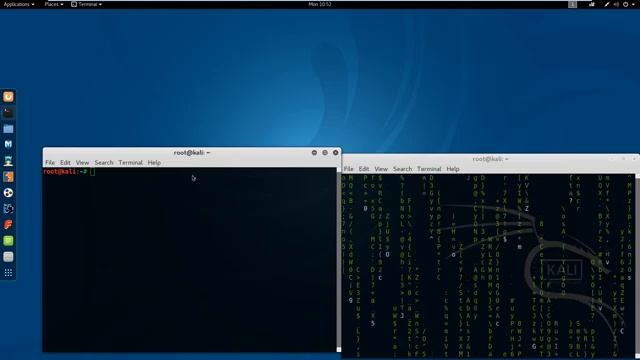Click the left terminal vertical scrollbar
640x360 pixels.
(x=339, y=260)
